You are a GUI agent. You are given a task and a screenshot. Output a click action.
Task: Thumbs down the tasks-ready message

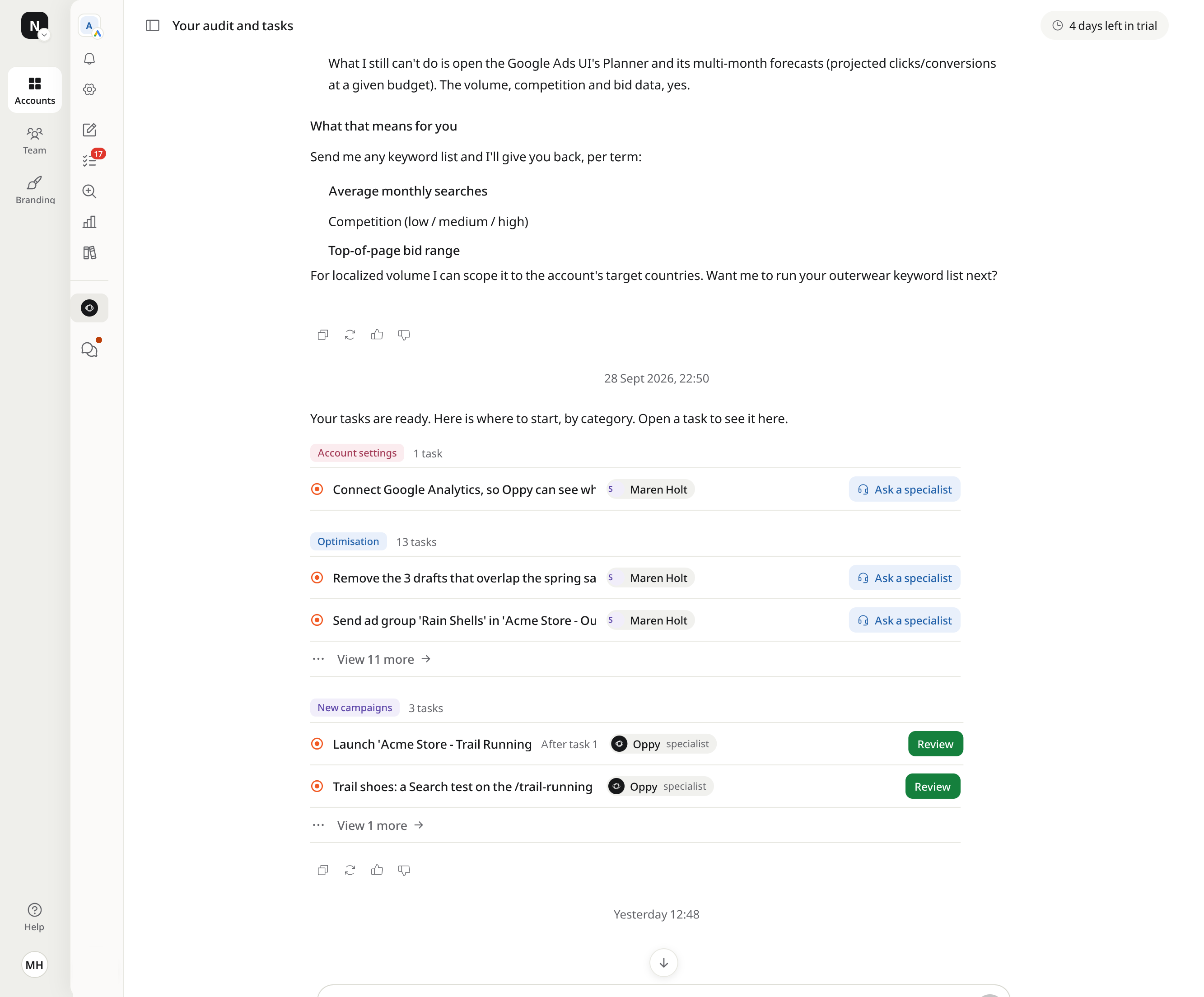[x=404, y=870]
